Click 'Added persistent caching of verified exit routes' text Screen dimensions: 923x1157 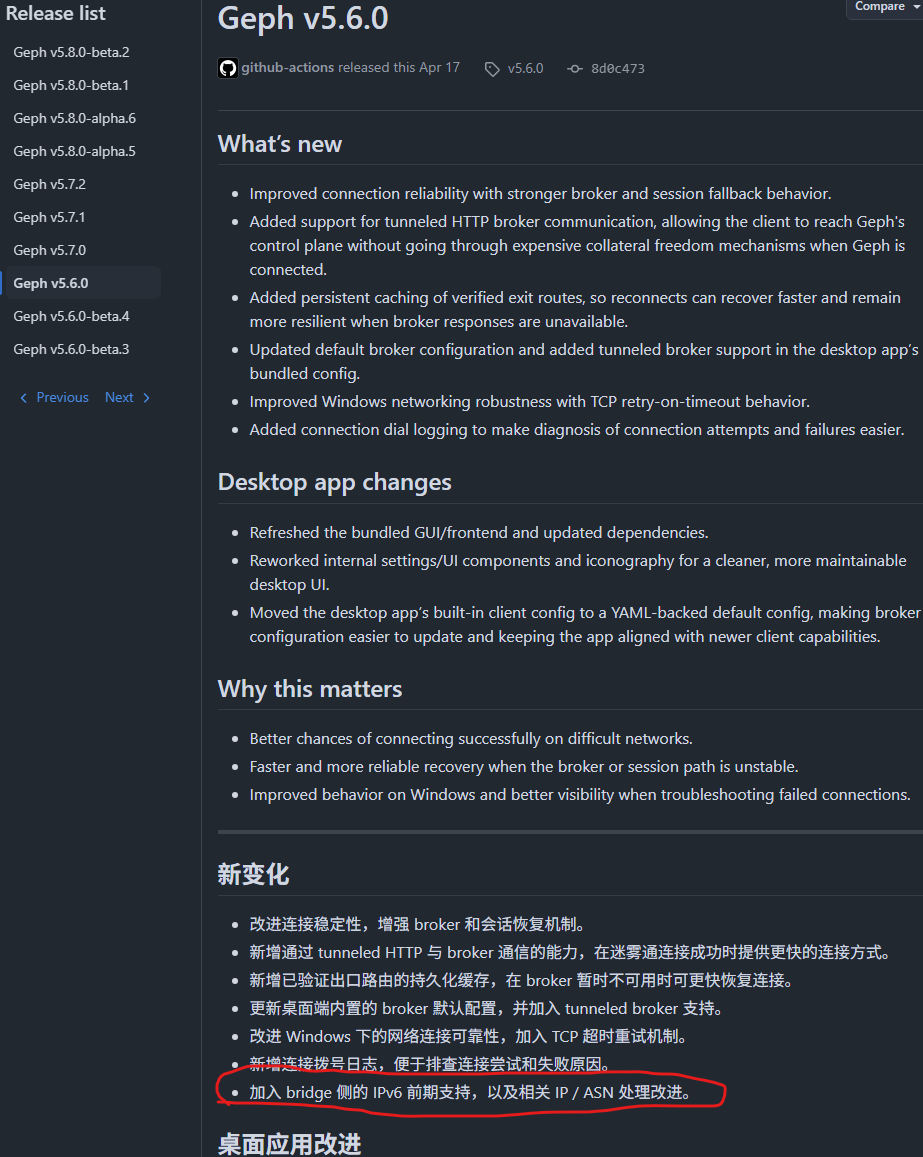[575, 310]
